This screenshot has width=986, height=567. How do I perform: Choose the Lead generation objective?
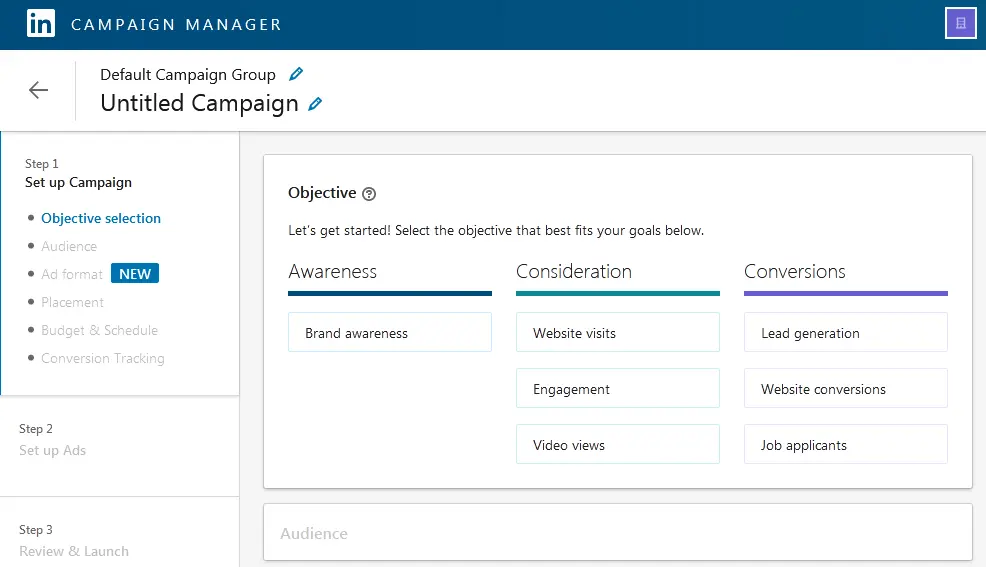pos(845,333)
